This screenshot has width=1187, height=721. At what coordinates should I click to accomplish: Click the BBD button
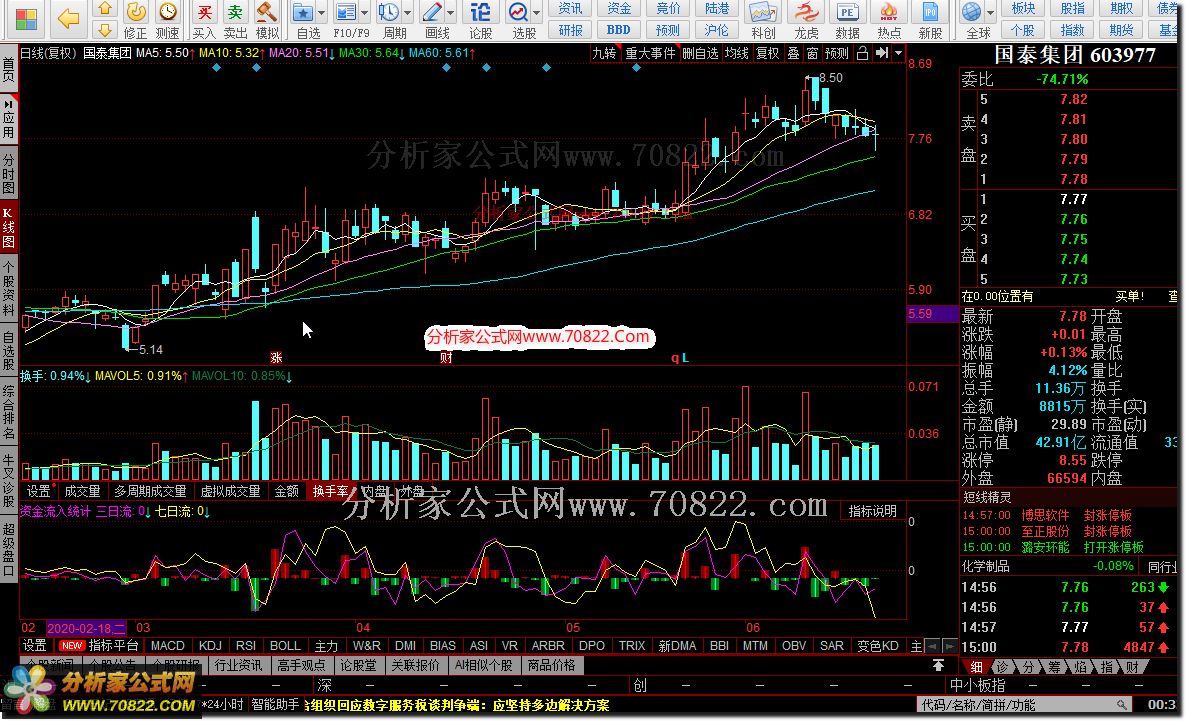pyautogui.click(x=618, y=30)
